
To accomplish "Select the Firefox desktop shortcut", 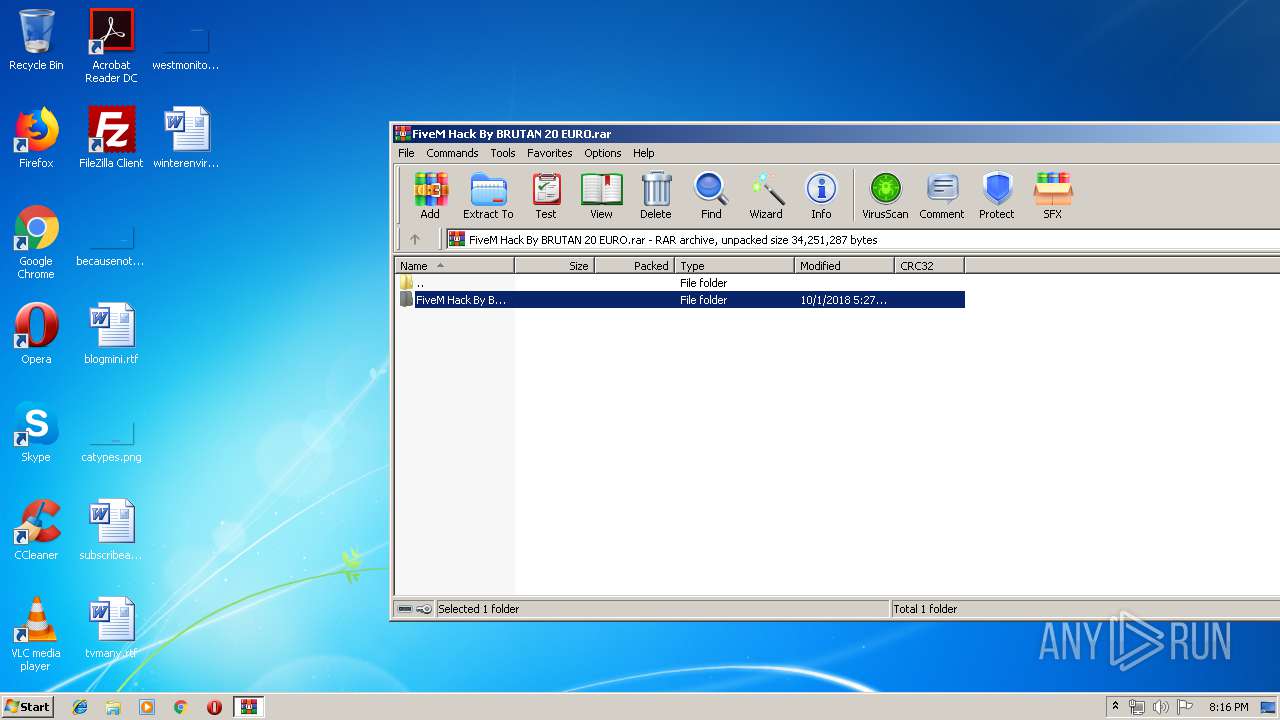I will 36,138.
